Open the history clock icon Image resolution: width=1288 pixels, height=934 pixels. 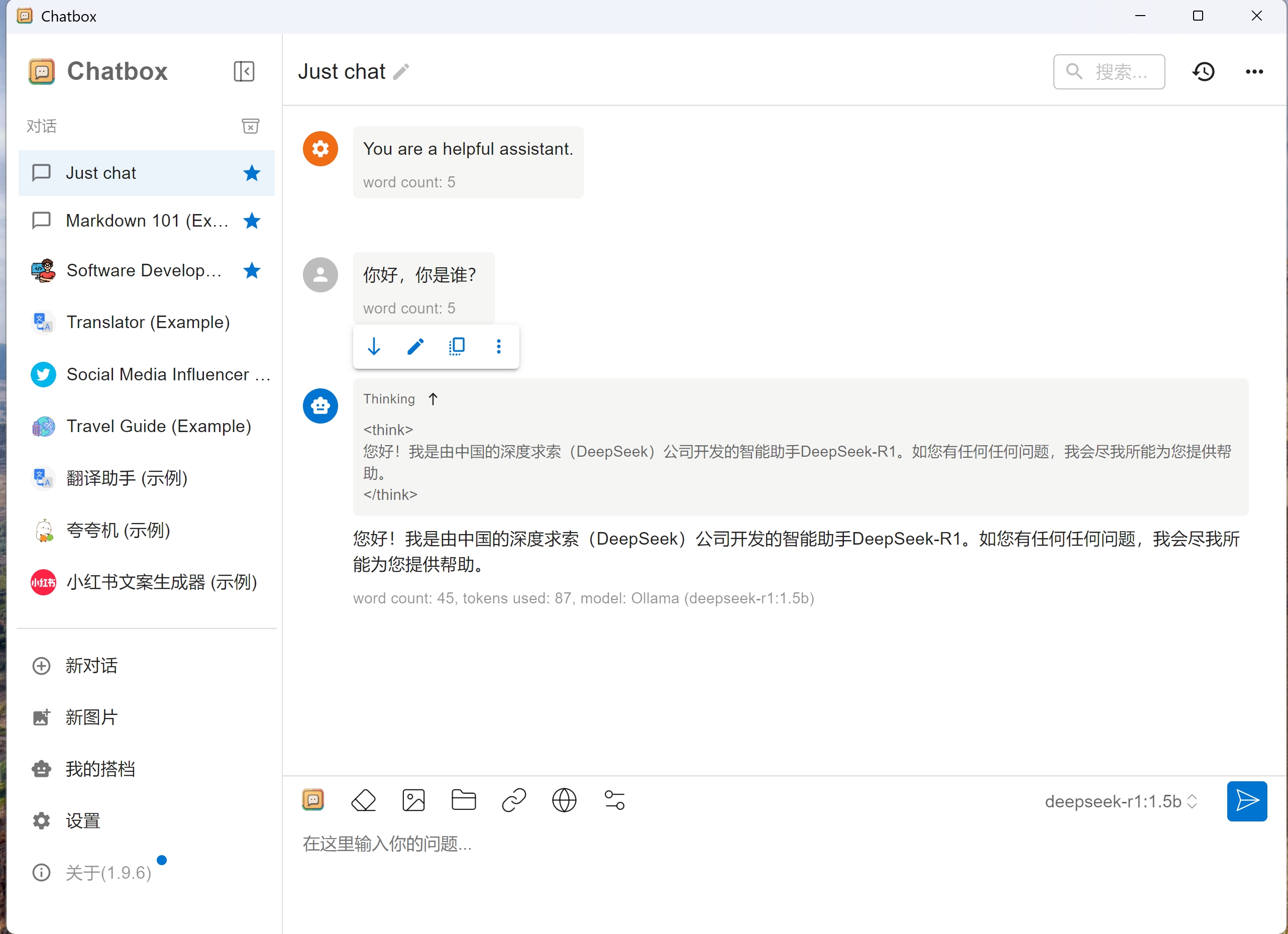tap(1204, 71)
